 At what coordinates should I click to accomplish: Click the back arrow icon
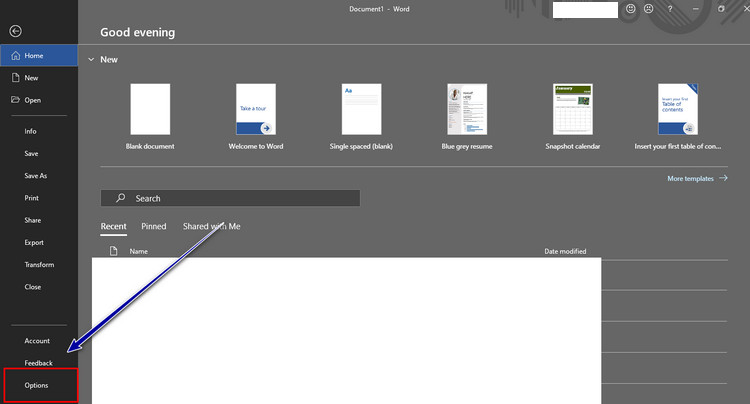coord(15,31)
